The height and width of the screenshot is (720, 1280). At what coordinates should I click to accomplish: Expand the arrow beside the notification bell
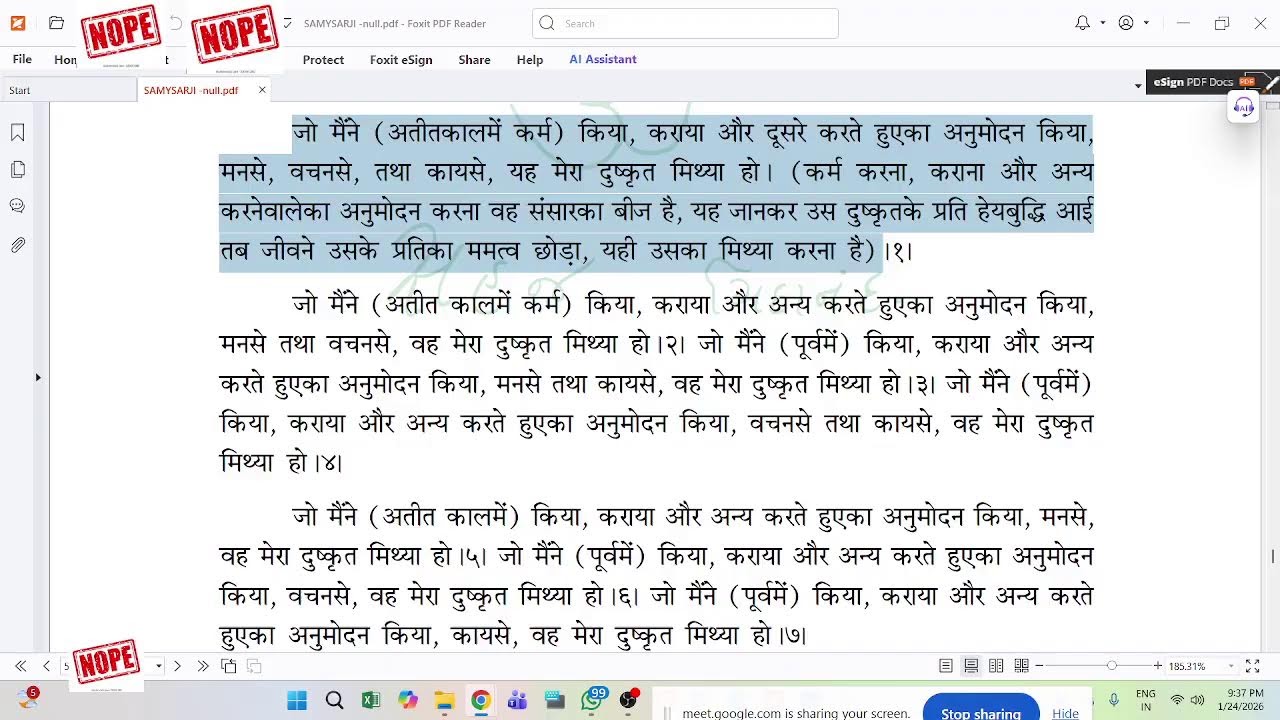pyautogui.click(x=1103, y=23)
